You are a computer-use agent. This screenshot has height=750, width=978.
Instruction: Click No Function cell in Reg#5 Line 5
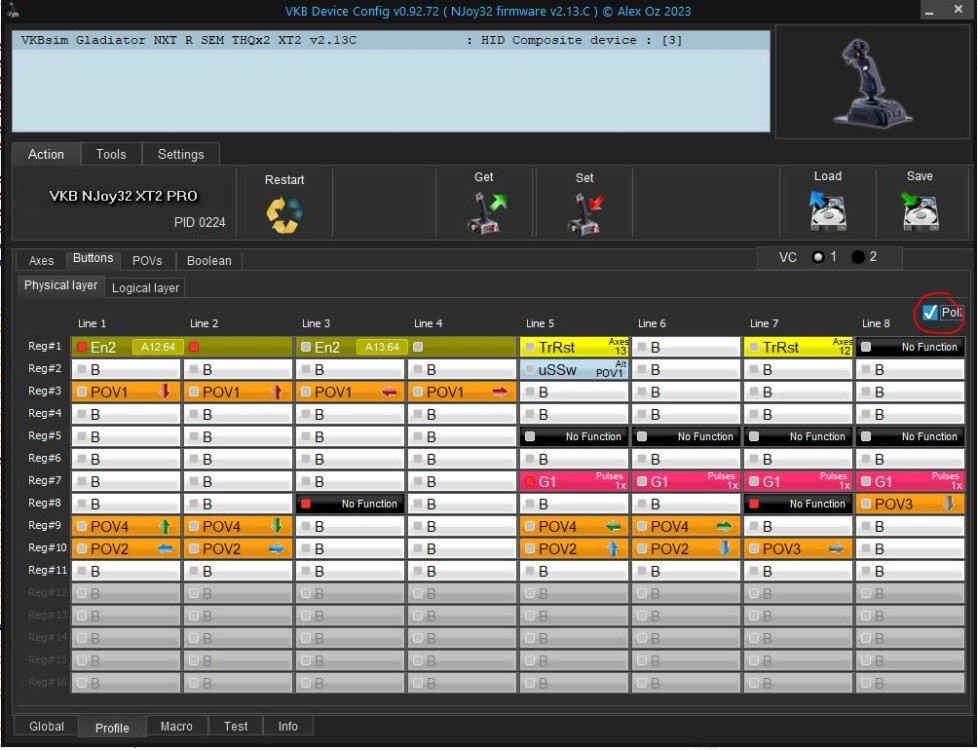point(574,437)
